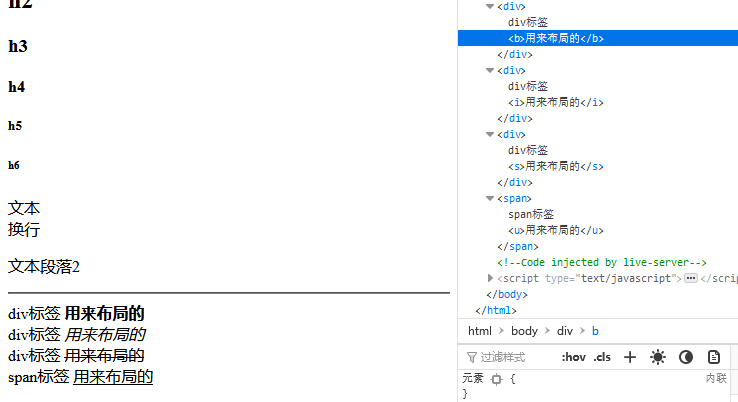The image size is (738, 402).
Task: Click the 文本段落2 paragraph
Action: [x=44, y=267]
